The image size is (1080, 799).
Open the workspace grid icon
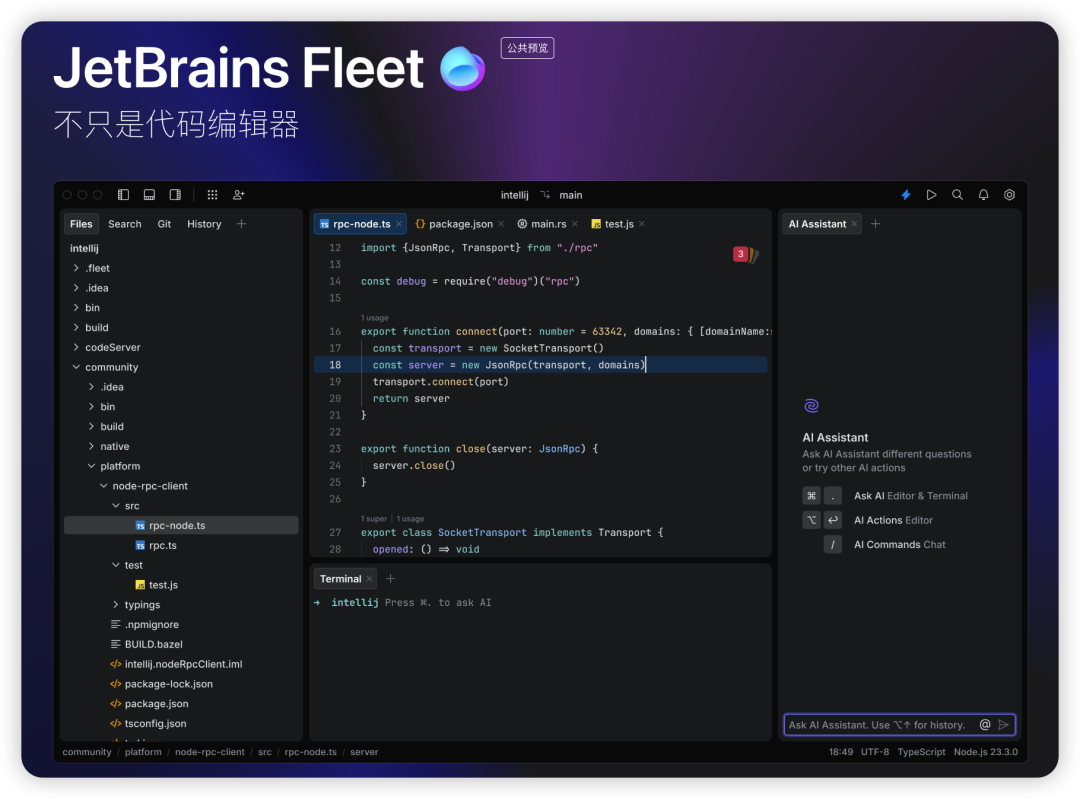tap(211, 194)
